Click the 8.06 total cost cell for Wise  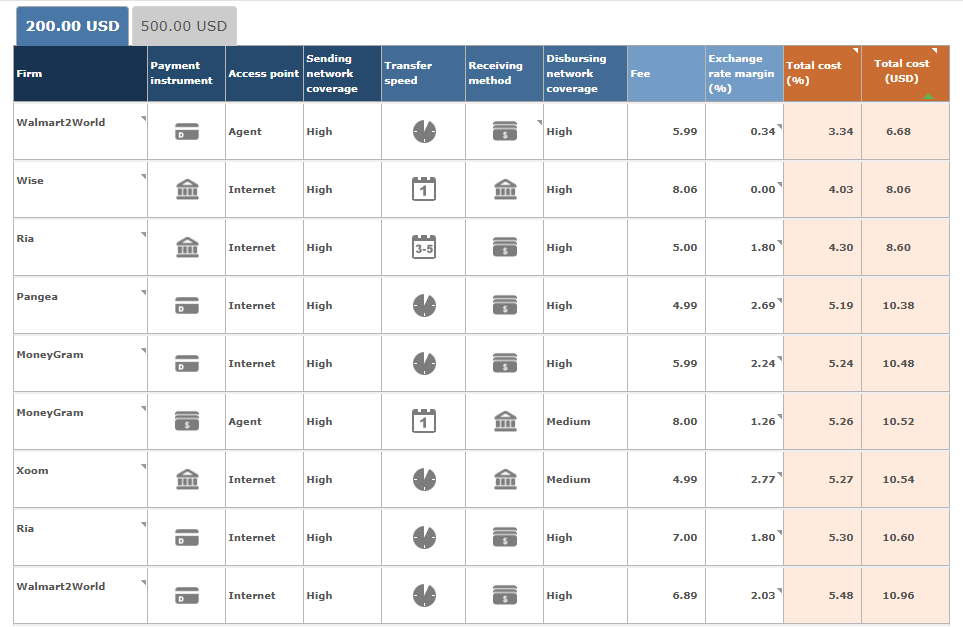pyautogui.click(x=898, y=189)
